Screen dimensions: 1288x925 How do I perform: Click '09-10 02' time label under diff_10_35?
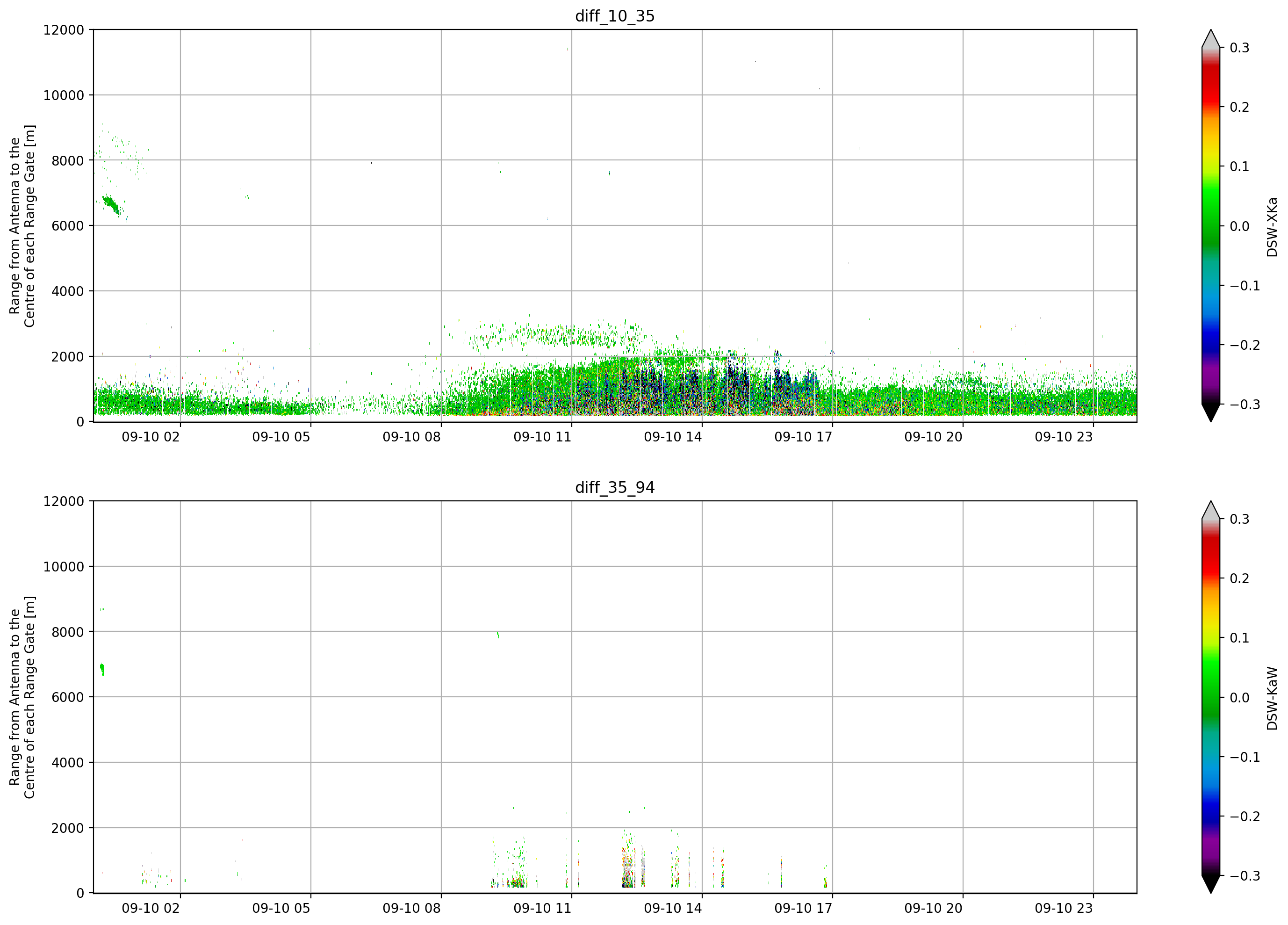[x=151, y=437]
